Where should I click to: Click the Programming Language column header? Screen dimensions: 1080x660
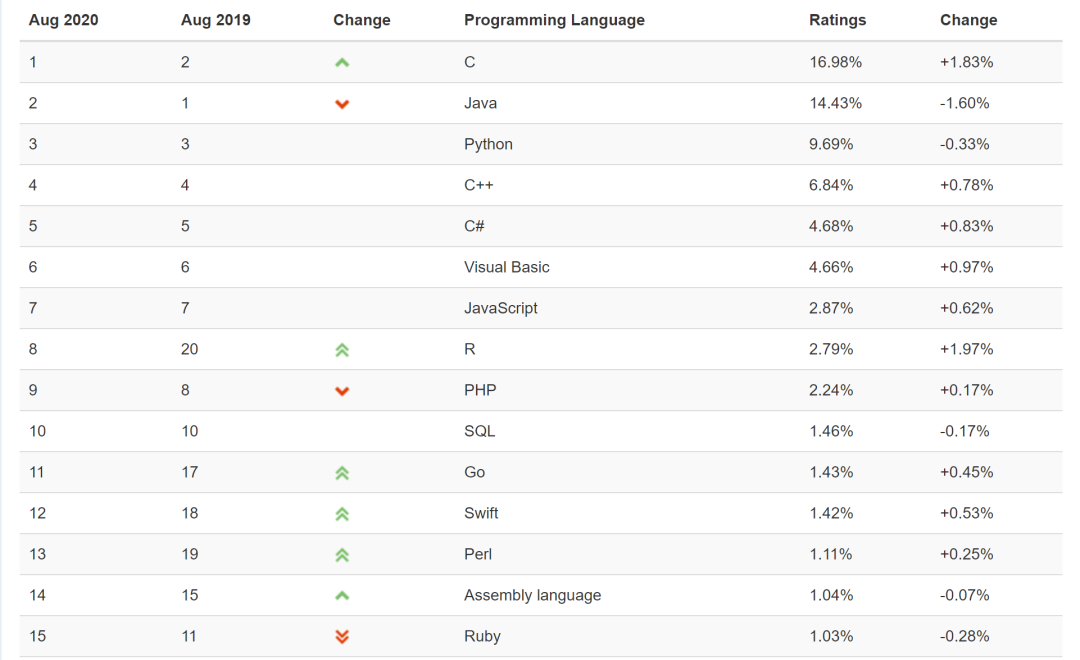coord(554,20)
